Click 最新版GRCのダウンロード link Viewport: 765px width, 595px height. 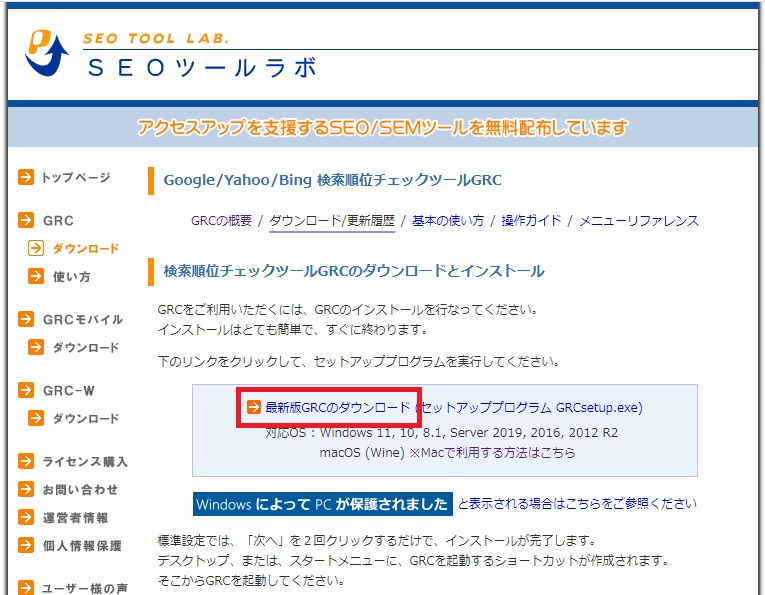(x=337, y=407)
